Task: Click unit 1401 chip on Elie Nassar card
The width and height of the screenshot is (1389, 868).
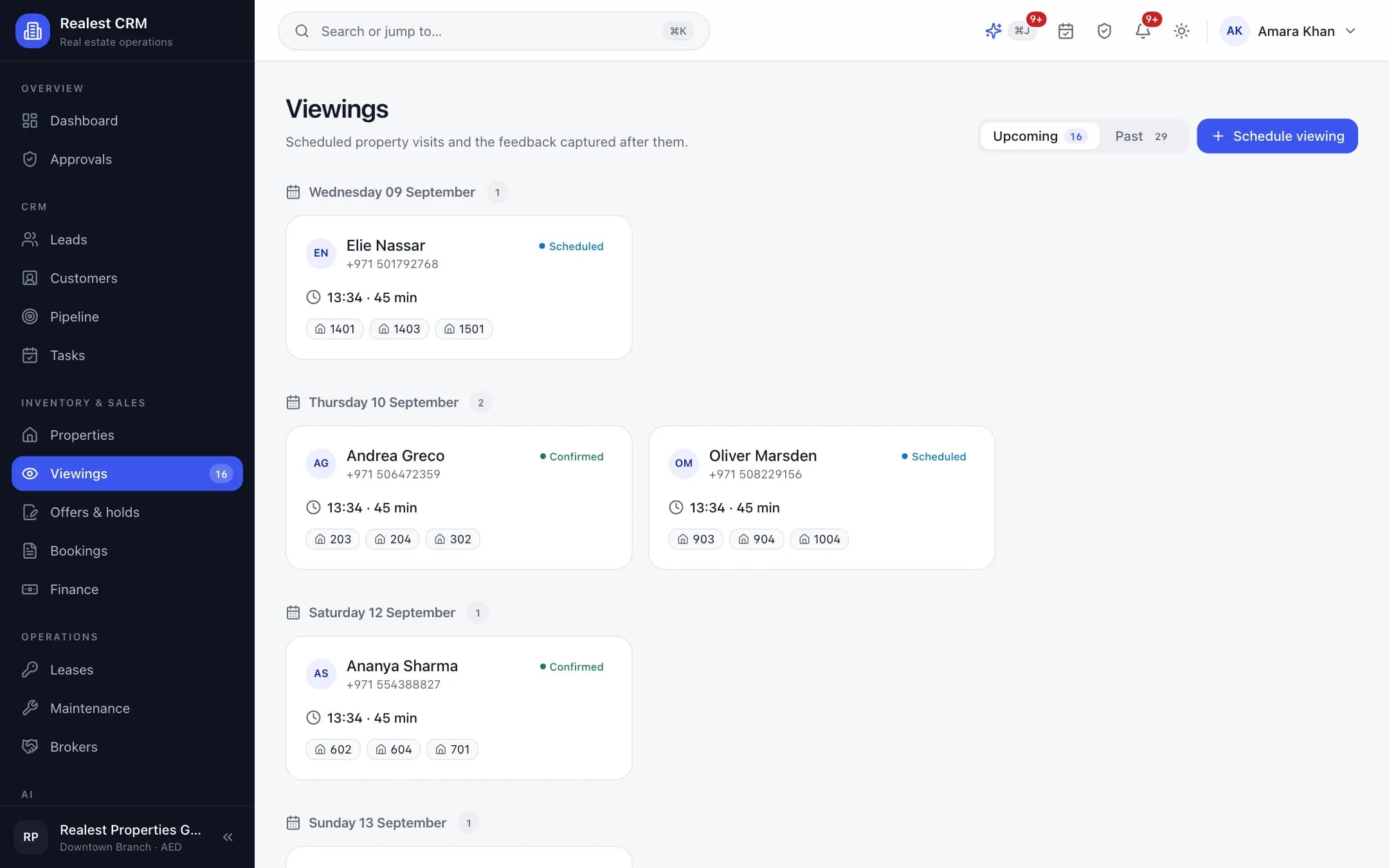Action: coord(334,329)
